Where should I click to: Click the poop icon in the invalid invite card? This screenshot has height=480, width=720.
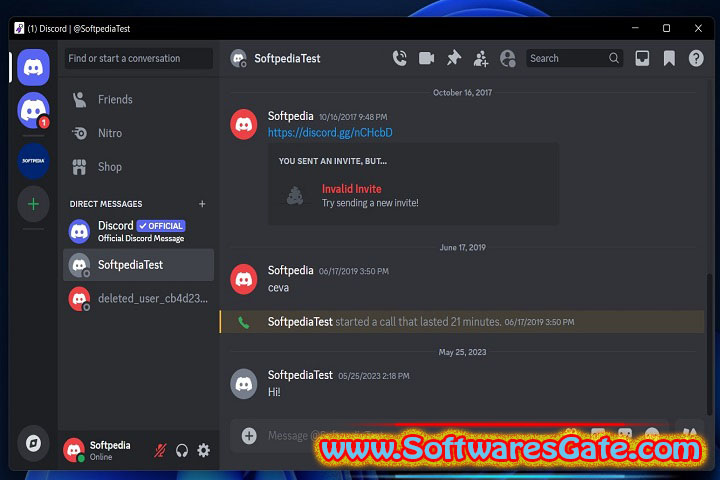coord(295,196)
